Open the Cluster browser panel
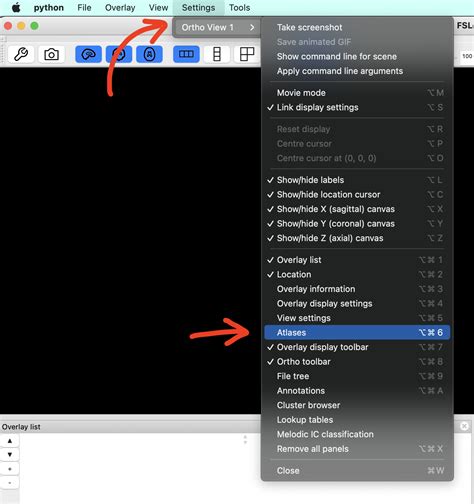 (x=357, y=405)
